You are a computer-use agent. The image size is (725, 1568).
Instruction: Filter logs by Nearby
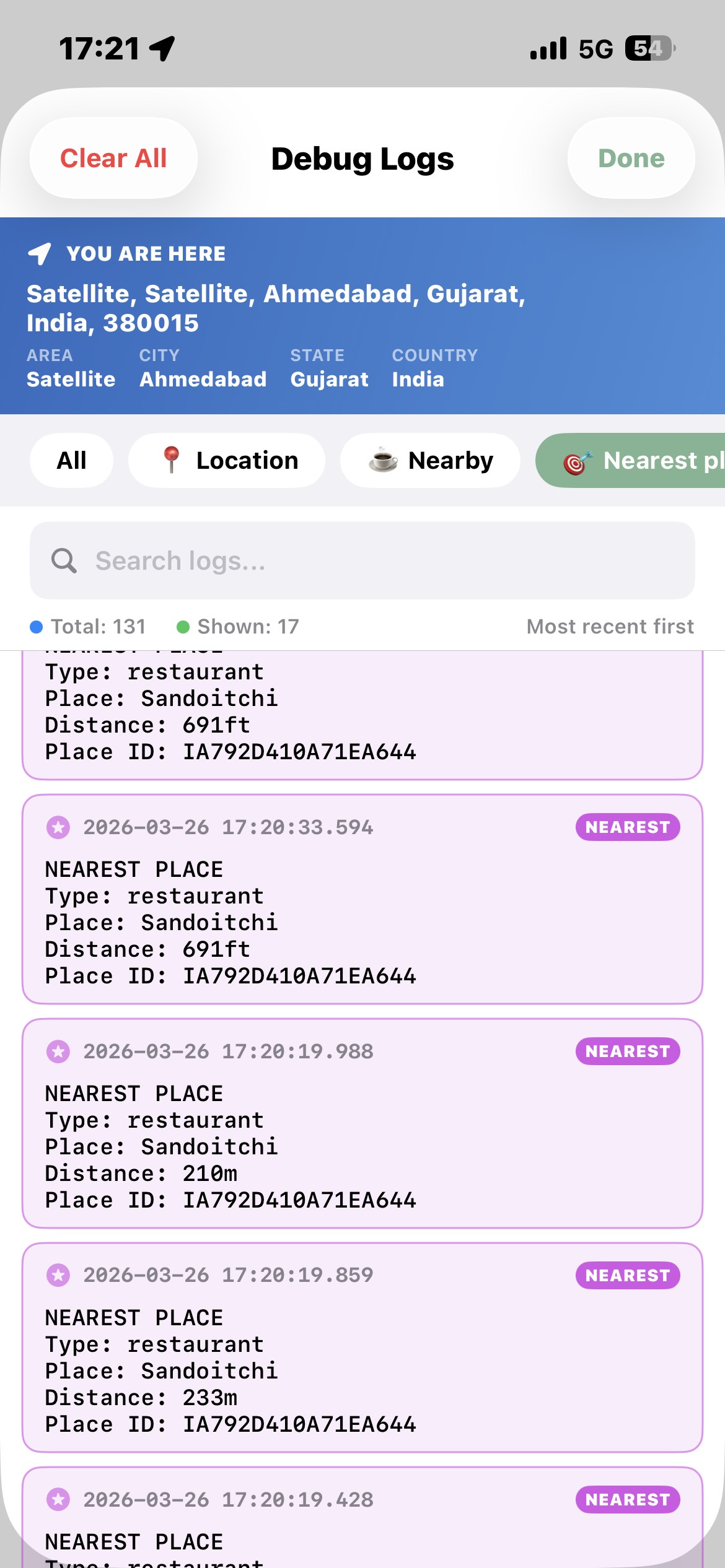coord(430,461)
